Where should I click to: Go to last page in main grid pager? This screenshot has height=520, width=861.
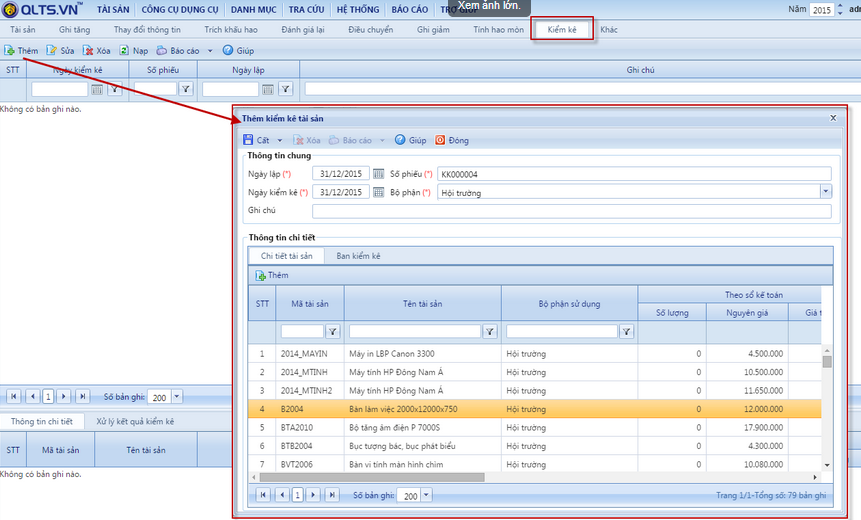tap(82, 396)
